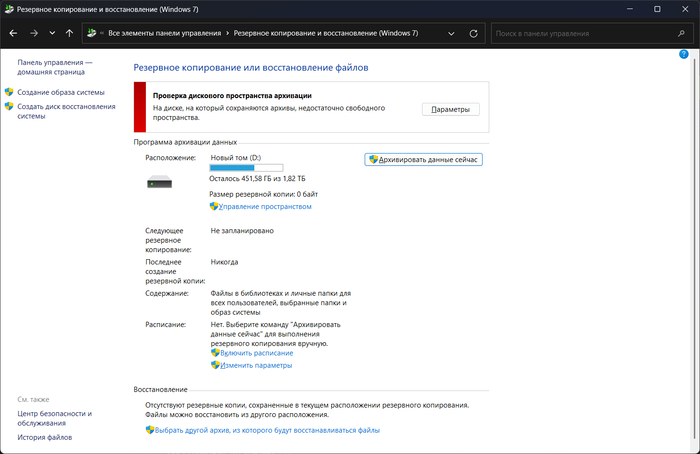Click shield icon next to 'Изменить параметры'
This screenshot has height=454, width=700.
(x=215, y=365)
